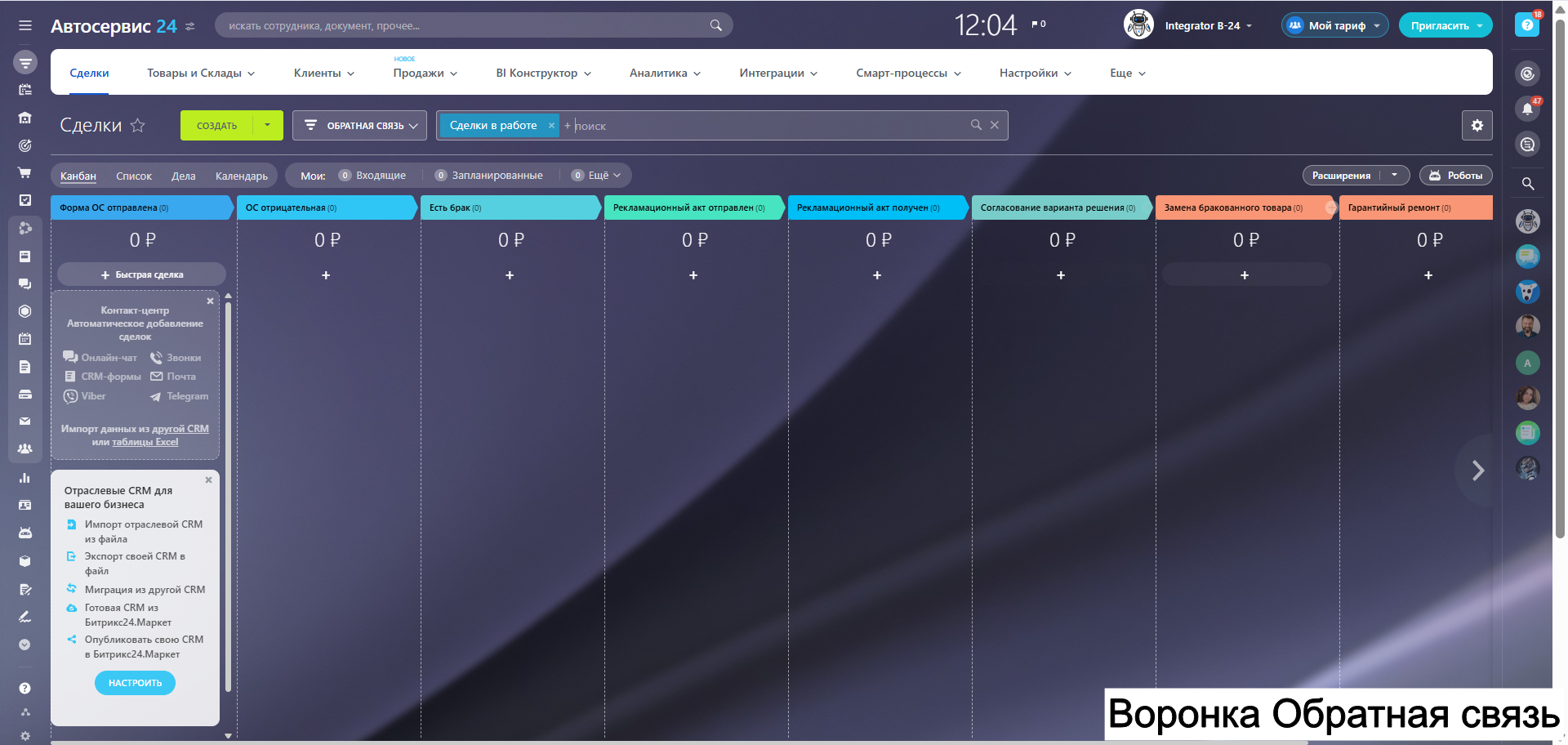Image resolution: width=1568 pixels, height=745 pixels.
Task: Open the Сделки tab in top menu
Action: coord(89,73)
